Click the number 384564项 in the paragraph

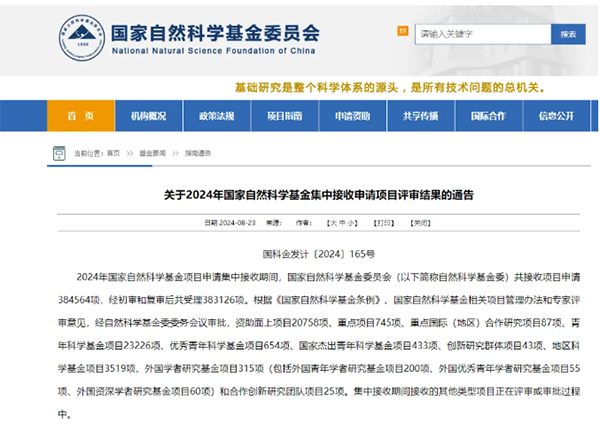79,300
